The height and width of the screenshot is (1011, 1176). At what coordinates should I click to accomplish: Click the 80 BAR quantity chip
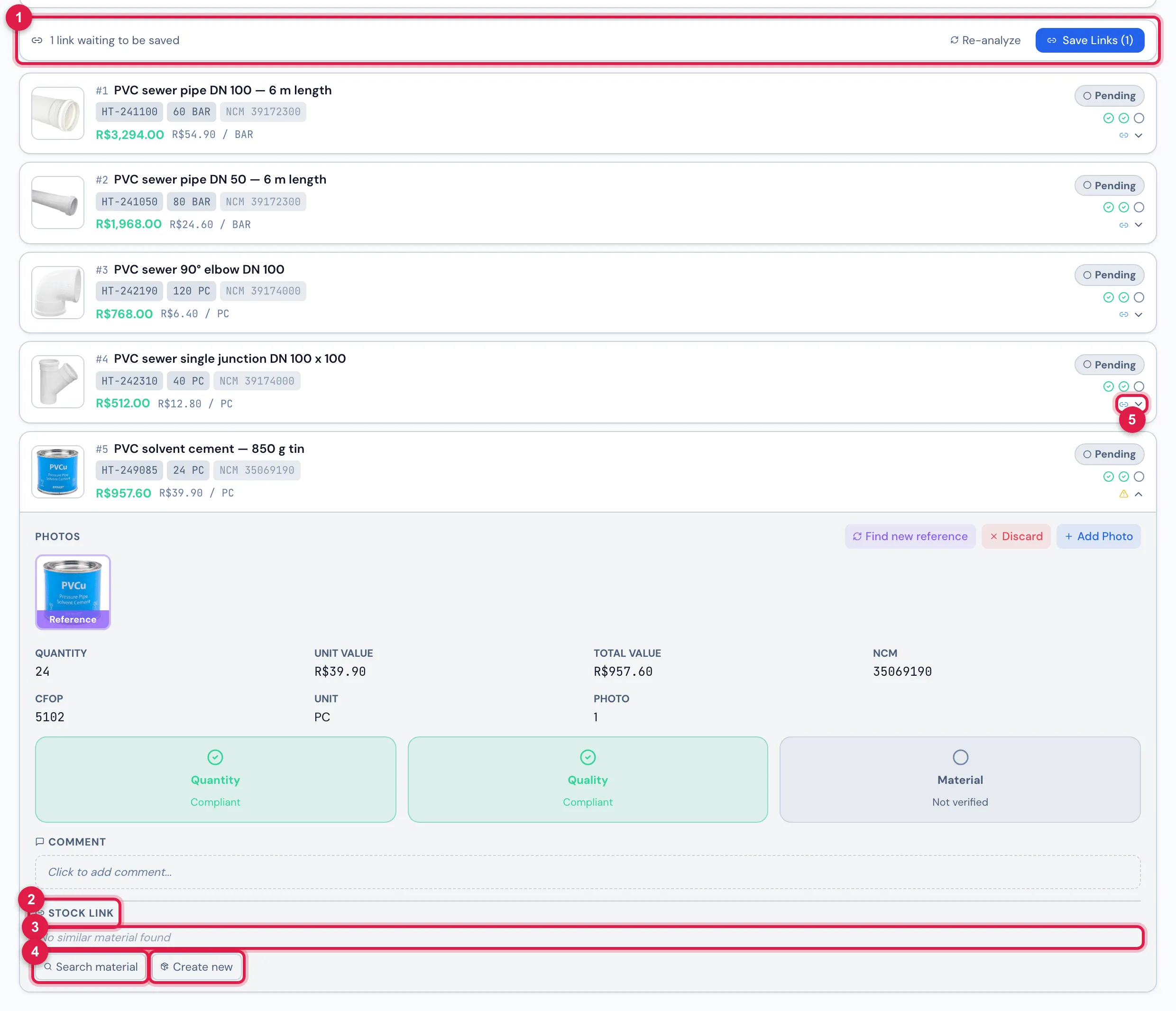pyautogui.click(x=191, y=202)
